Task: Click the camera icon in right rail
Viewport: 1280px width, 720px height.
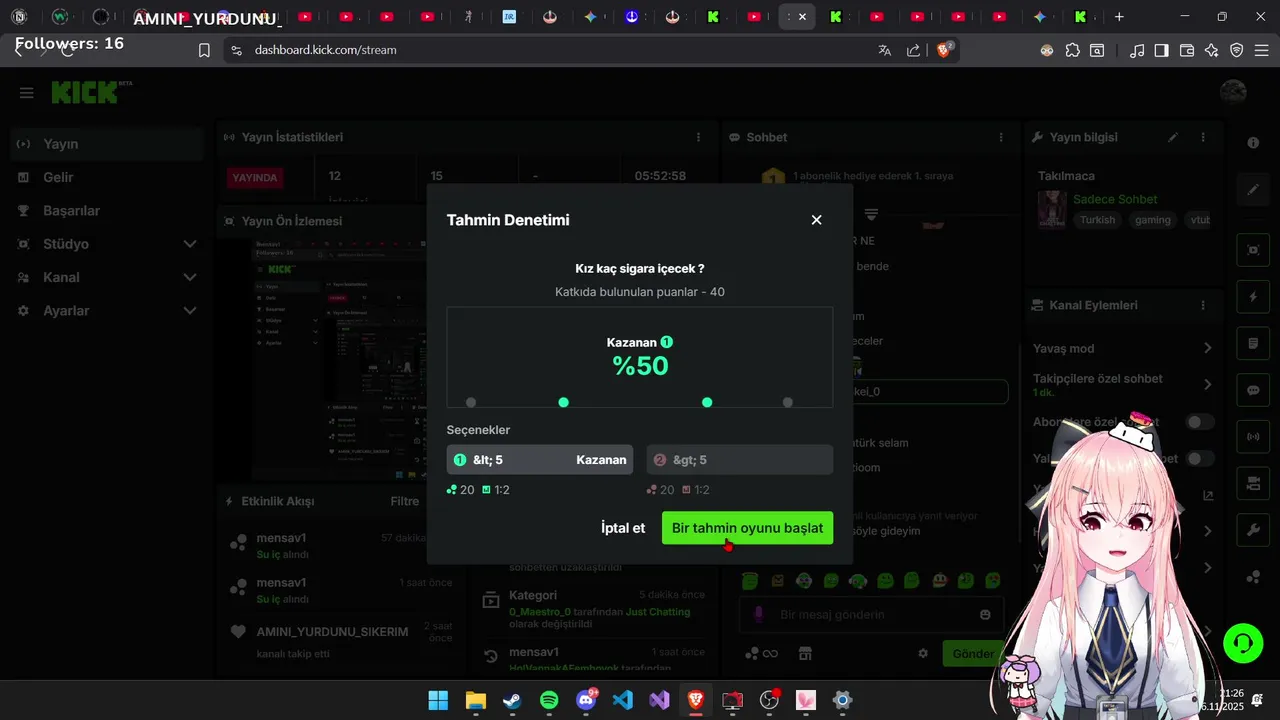Action: (x=1253, y=484)
